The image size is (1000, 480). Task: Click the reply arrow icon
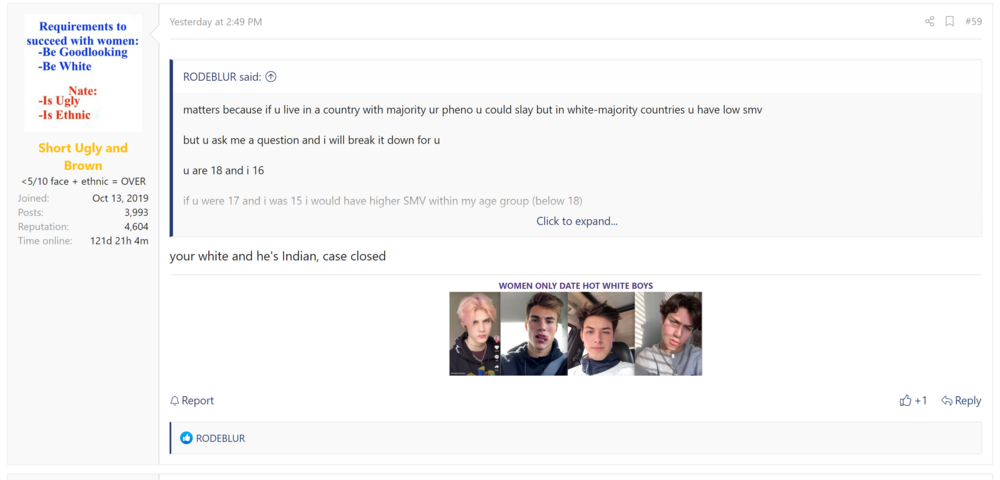(x=946, y=400)
